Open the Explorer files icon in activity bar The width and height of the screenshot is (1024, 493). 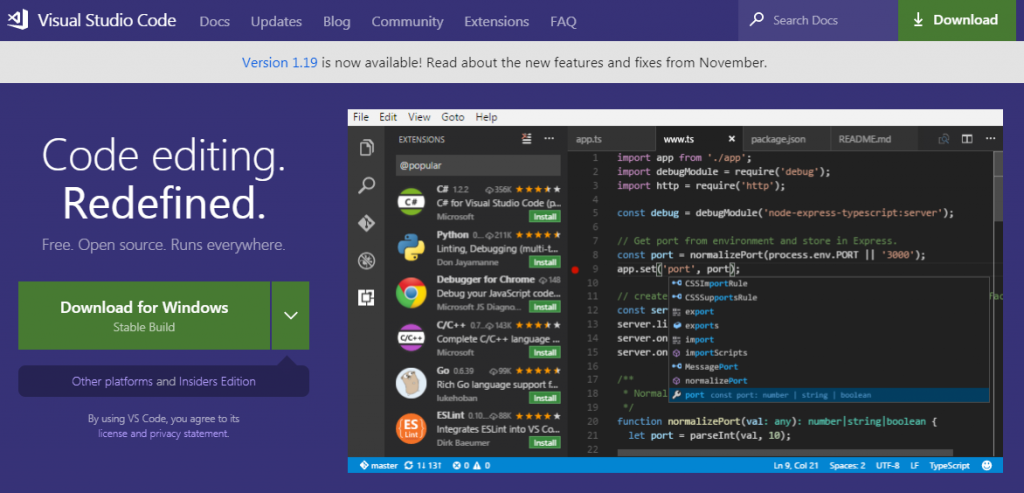pyautogui.click(x=367, y=148)
